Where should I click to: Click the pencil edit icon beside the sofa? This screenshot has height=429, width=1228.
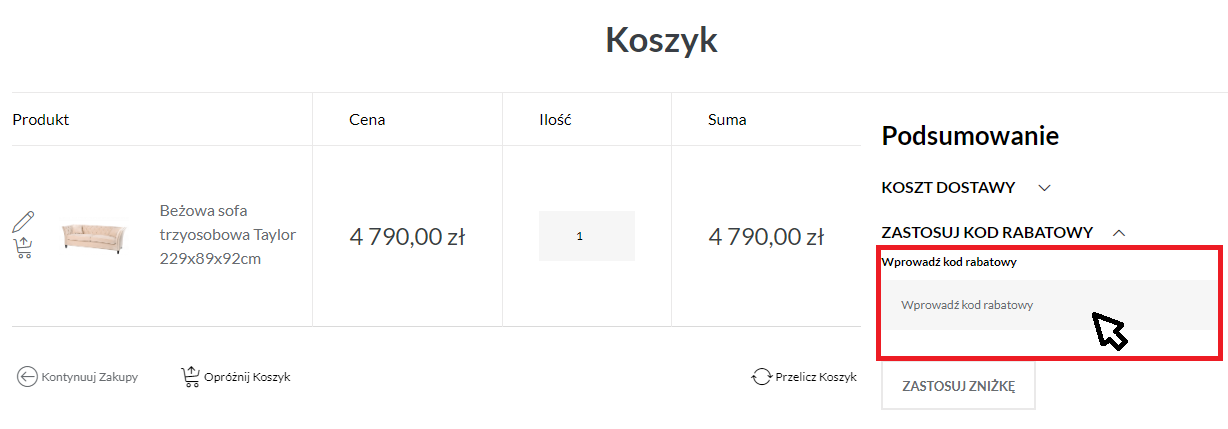(24, 221)
